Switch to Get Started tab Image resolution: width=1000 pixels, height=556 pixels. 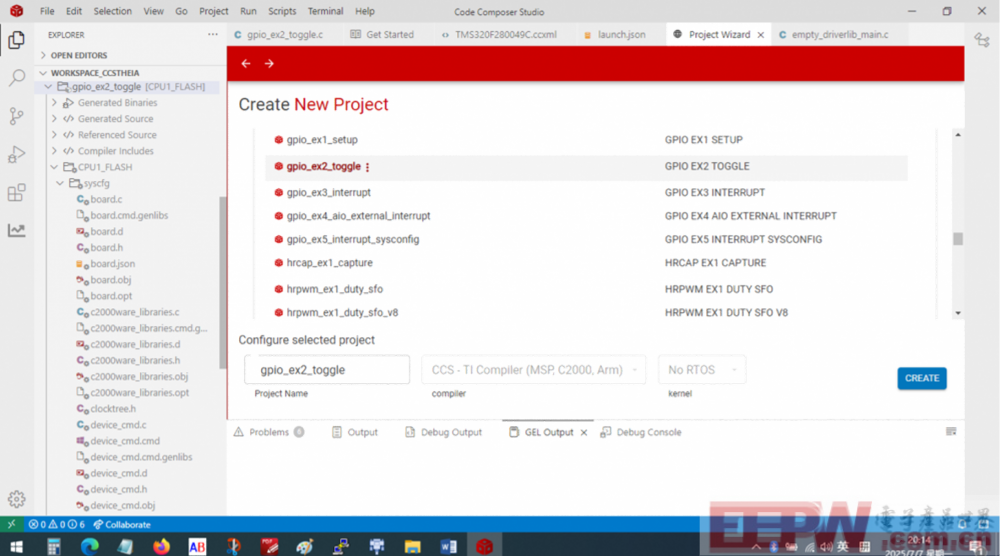[389, 35]
